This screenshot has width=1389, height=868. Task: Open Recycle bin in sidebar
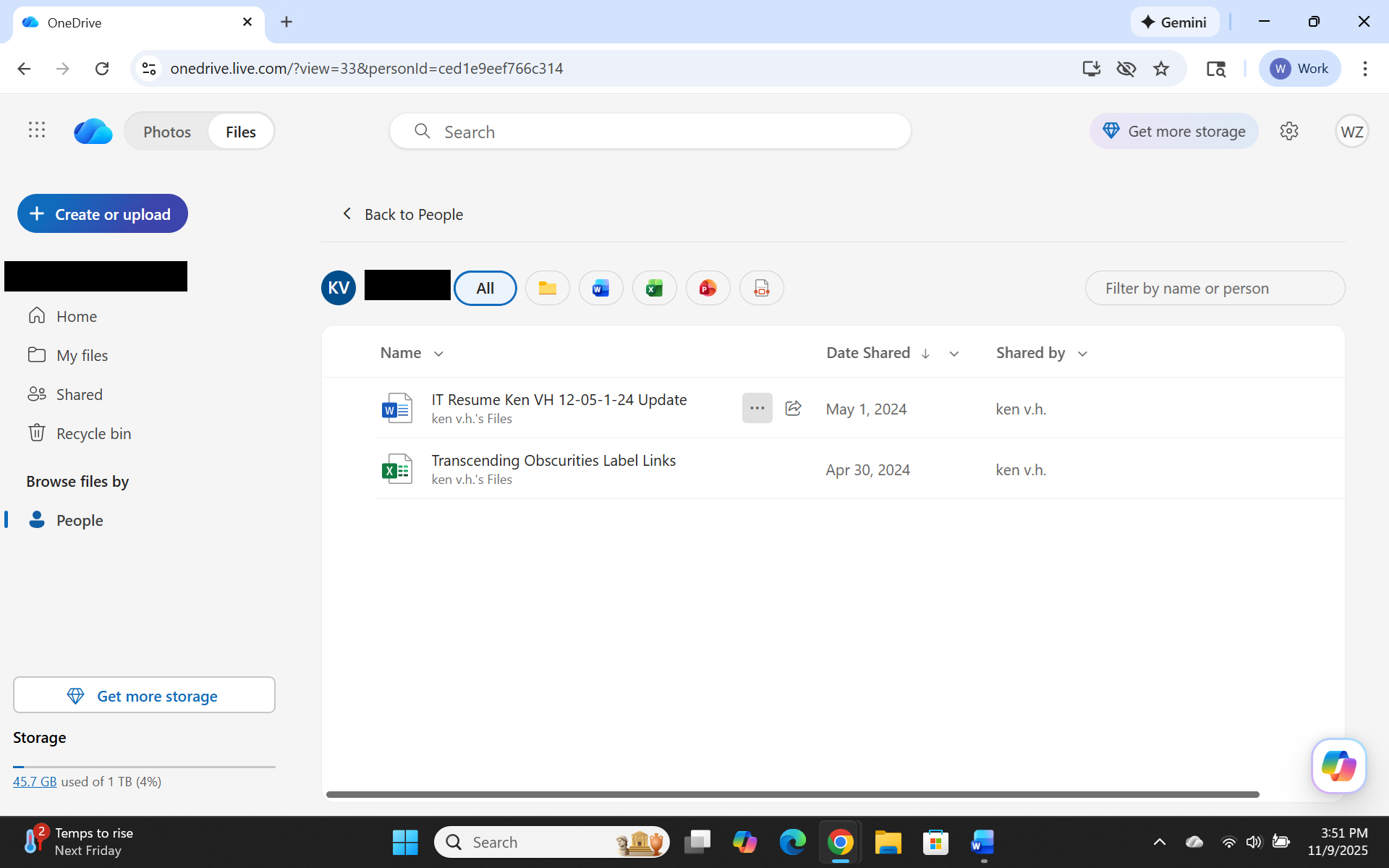tap(93, 433)
